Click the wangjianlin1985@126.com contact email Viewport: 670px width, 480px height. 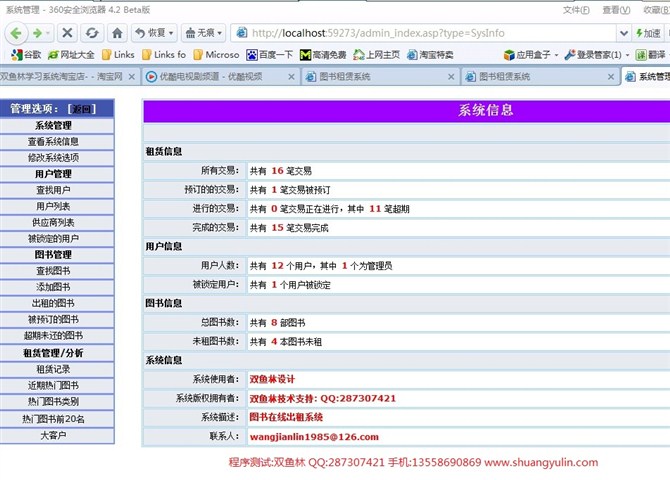pyautogui.click(x=314, y=437)
